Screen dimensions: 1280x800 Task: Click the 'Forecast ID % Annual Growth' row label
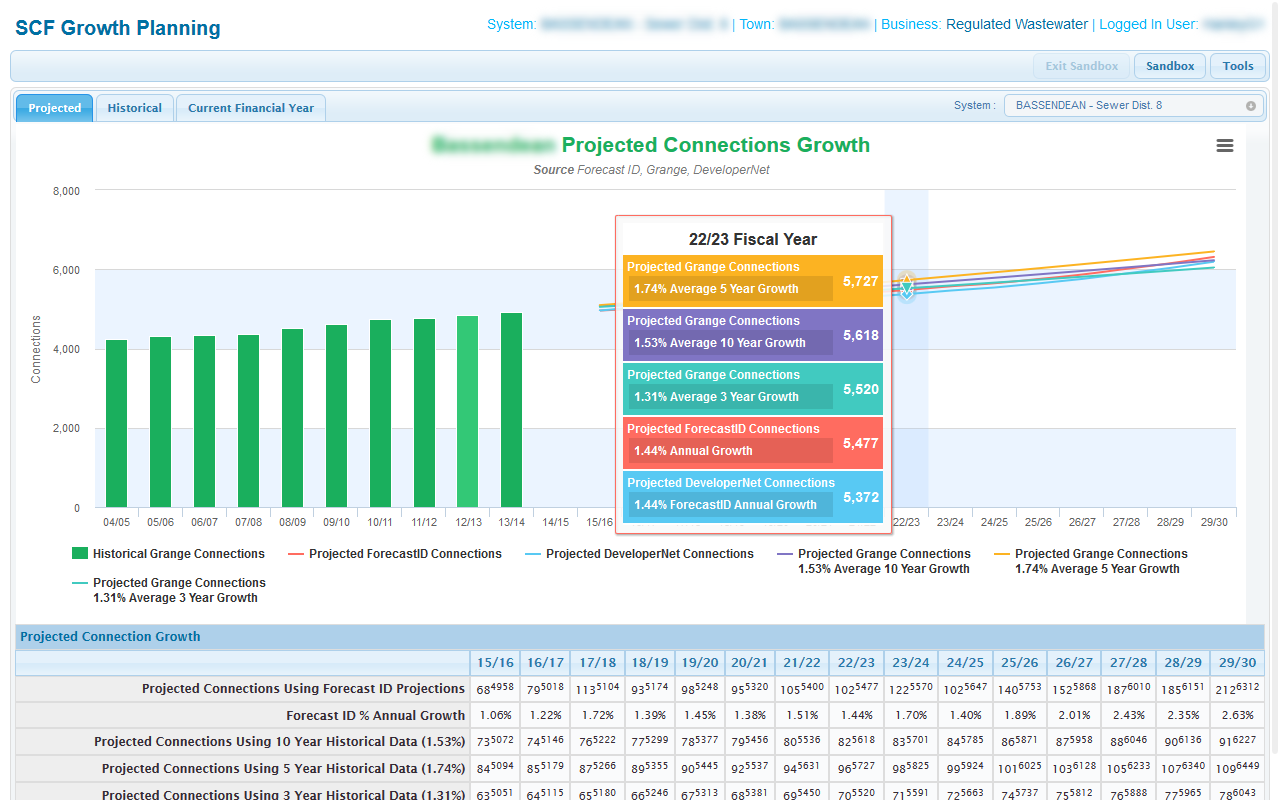coord(375,716)
